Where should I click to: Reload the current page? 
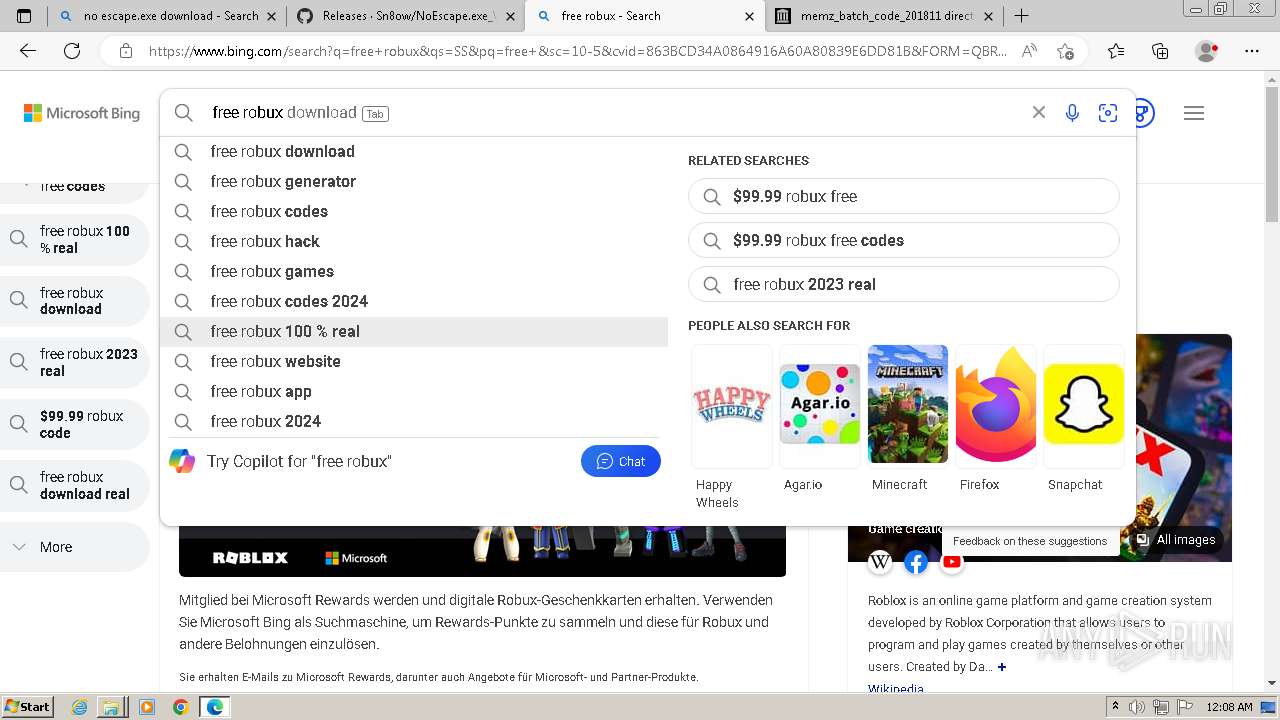tap(72, 52)
